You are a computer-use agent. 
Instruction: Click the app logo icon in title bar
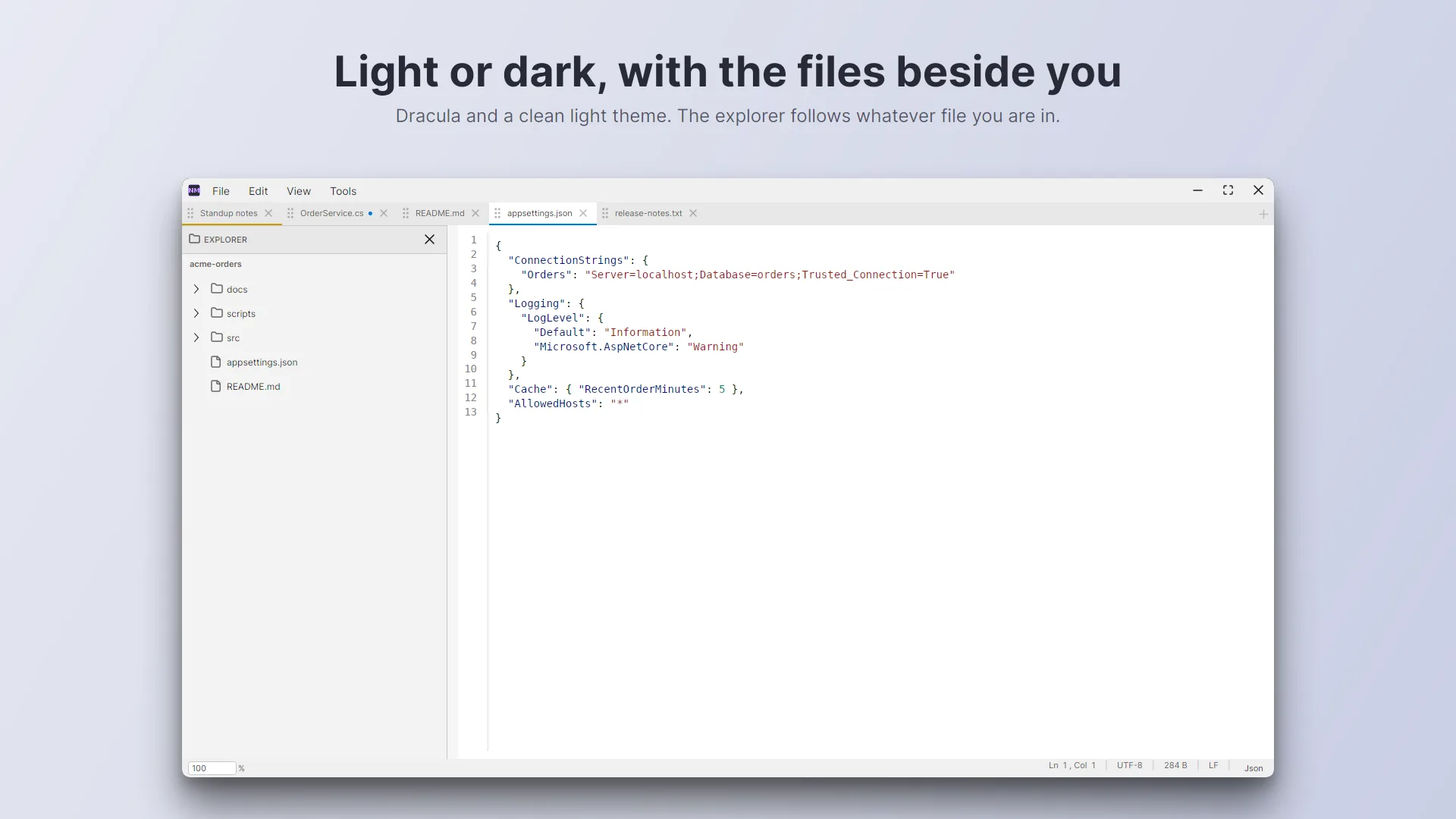click(x=194, y=190)
